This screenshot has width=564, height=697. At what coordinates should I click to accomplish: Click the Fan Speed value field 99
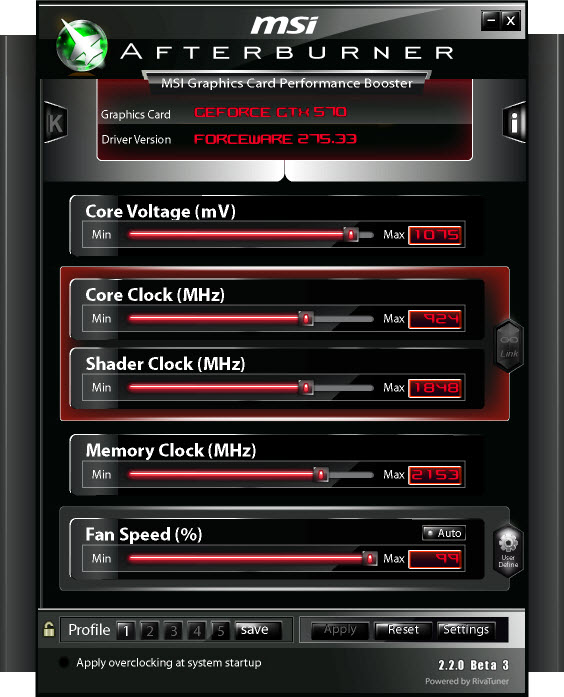pyautogui.click(x=435, y=559)
